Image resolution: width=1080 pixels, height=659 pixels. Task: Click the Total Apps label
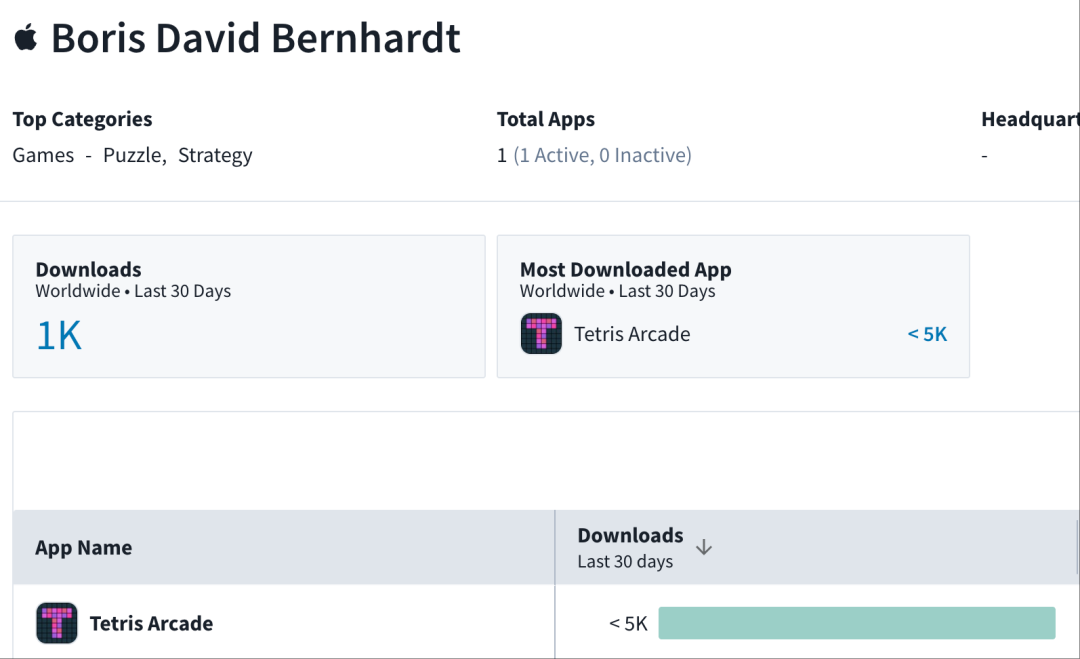(546, 119)
